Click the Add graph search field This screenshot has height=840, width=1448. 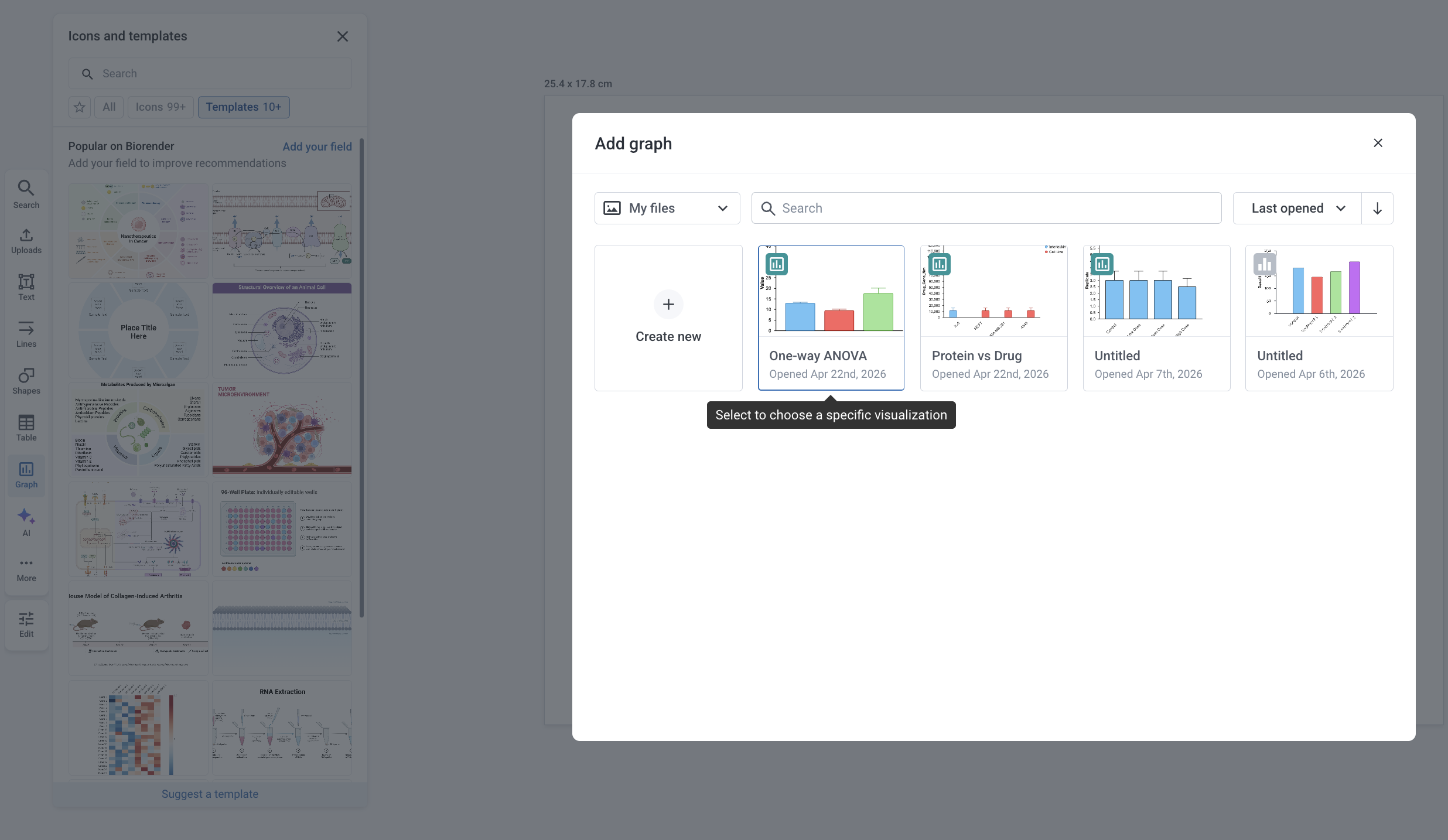(986, 209)
